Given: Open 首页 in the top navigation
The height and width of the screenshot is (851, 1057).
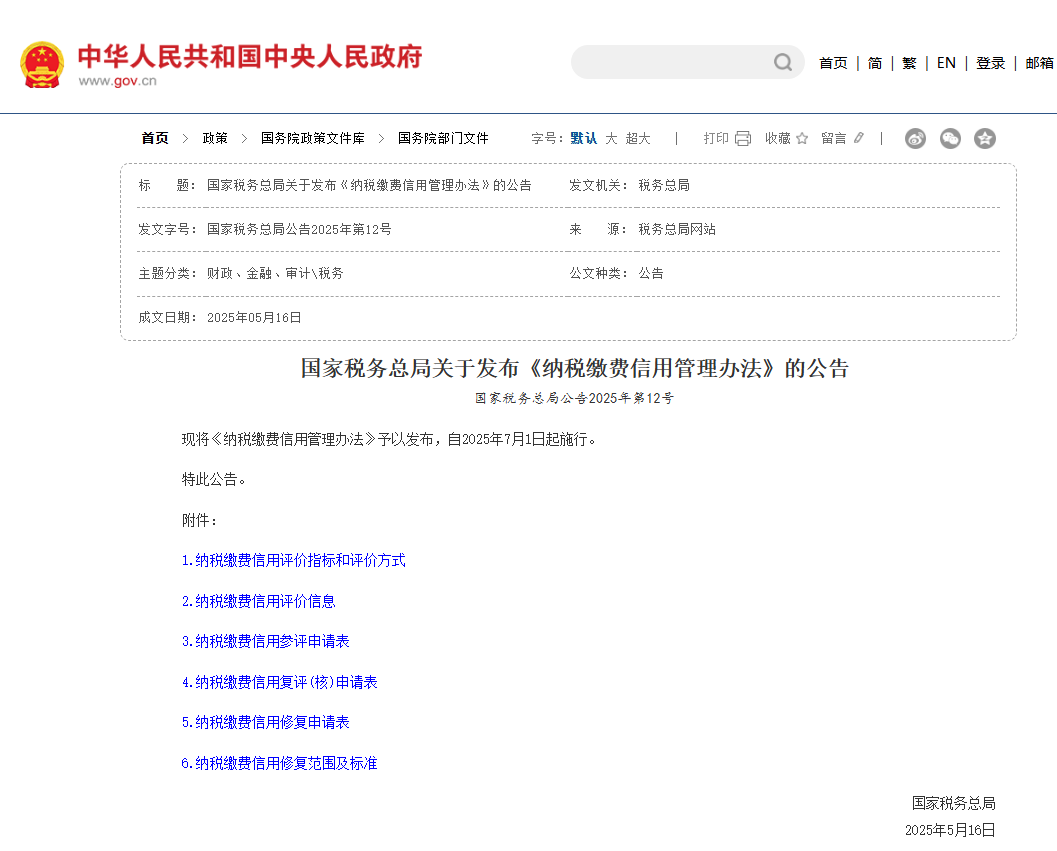Looking at the screenshot, I should (x=833, y=63).
